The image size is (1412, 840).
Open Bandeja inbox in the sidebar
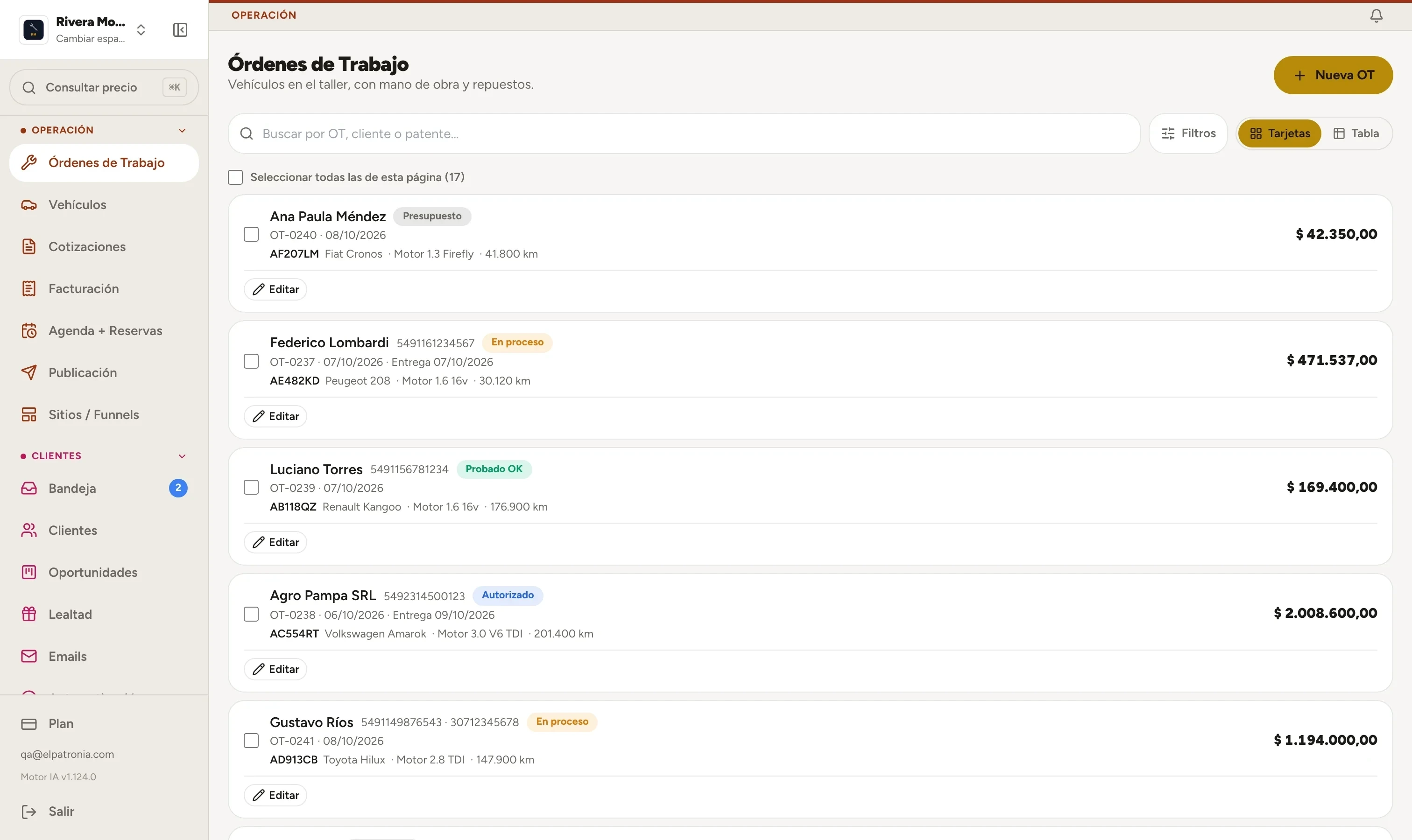[x=104, y=488]
